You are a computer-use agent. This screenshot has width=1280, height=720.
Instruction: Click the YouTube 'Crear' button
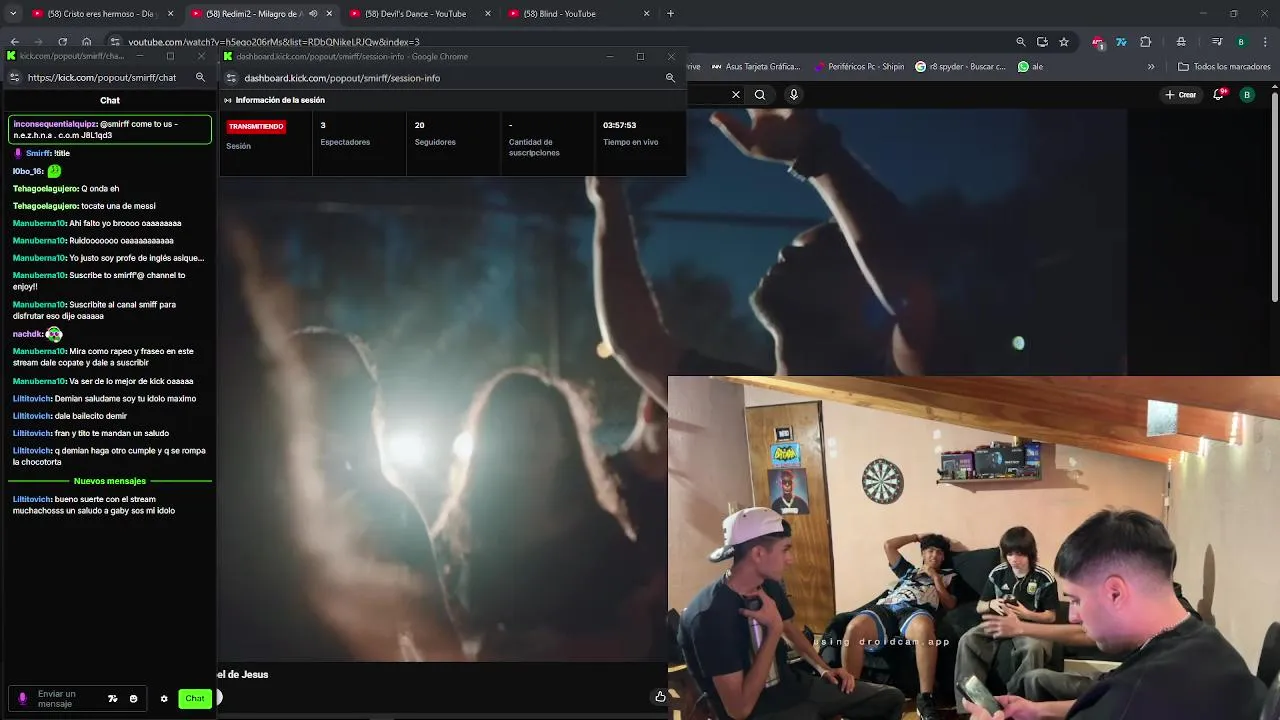point(1181,95)
